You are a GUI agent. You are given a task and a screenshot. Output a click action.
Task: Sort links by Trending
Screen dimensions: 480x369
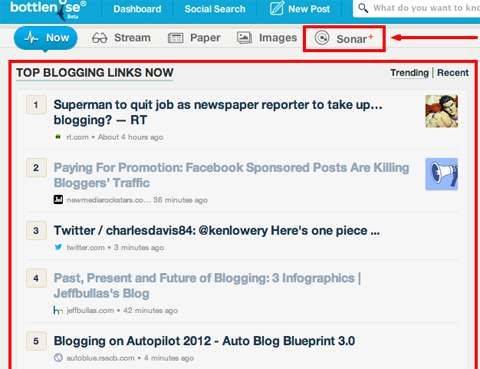pos(409,73)
